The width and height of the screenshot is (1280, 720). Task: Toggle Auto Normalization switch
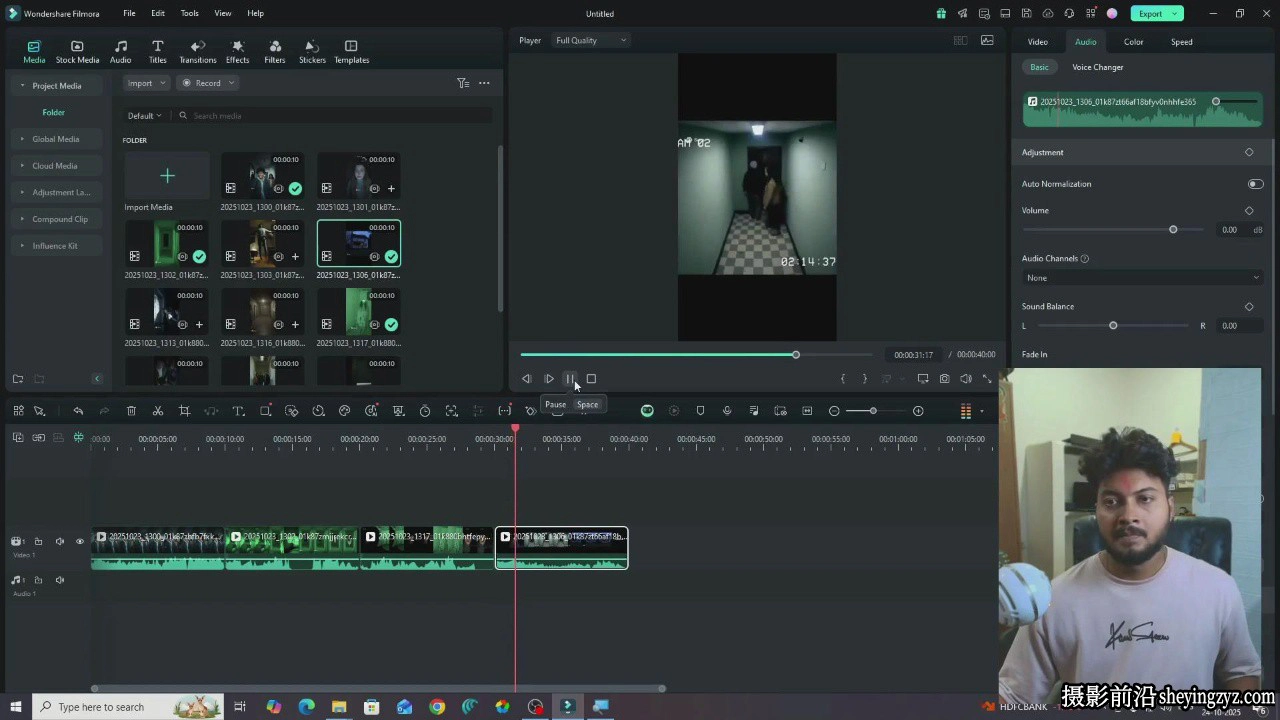(1255, 184)
